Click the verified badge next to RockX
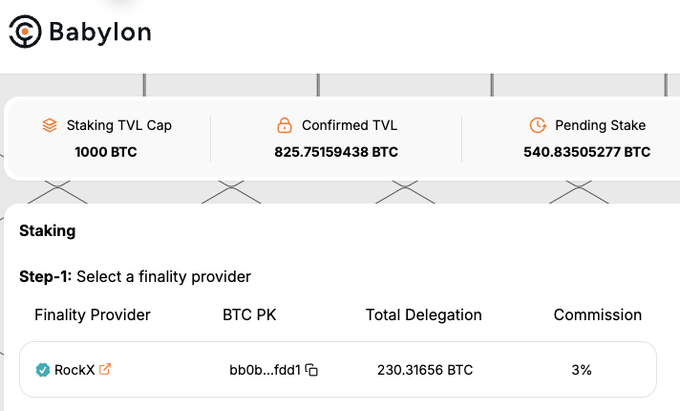The width and height of the screenshot is (680, 411). pos(41,370)
